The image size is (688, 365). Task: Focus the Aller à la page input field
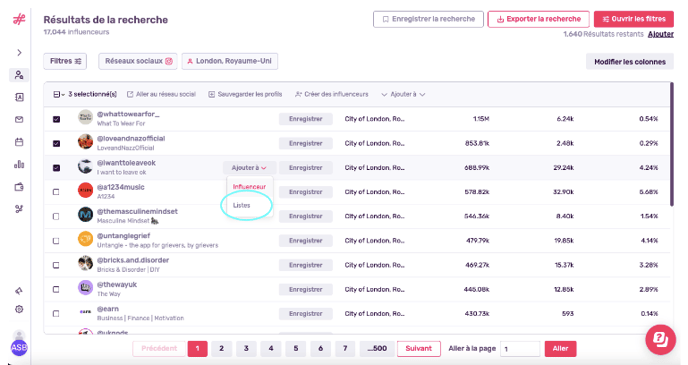[520, 349]
